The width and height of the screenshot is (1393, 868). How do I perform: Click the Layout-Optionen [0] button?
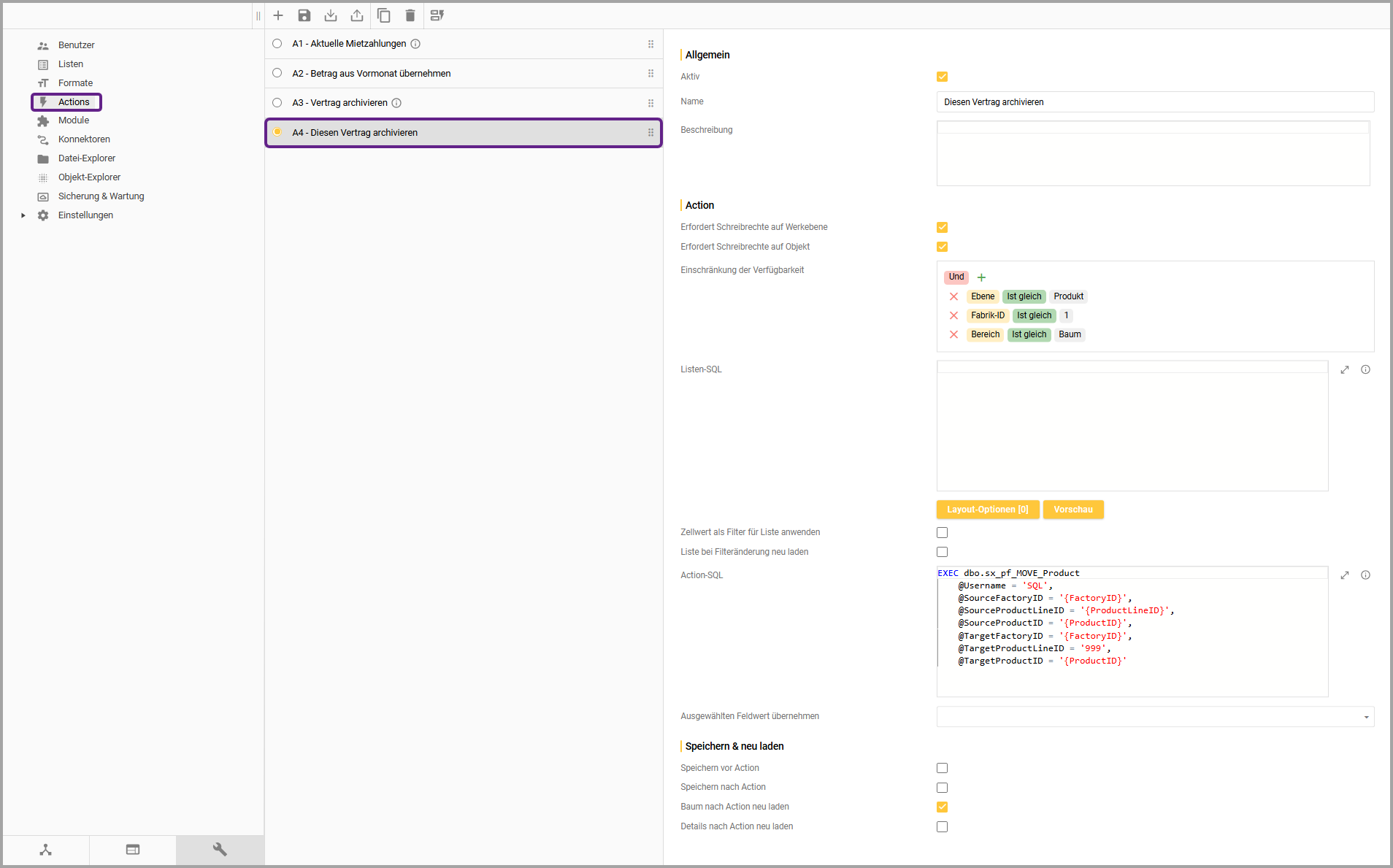point(987,510)
